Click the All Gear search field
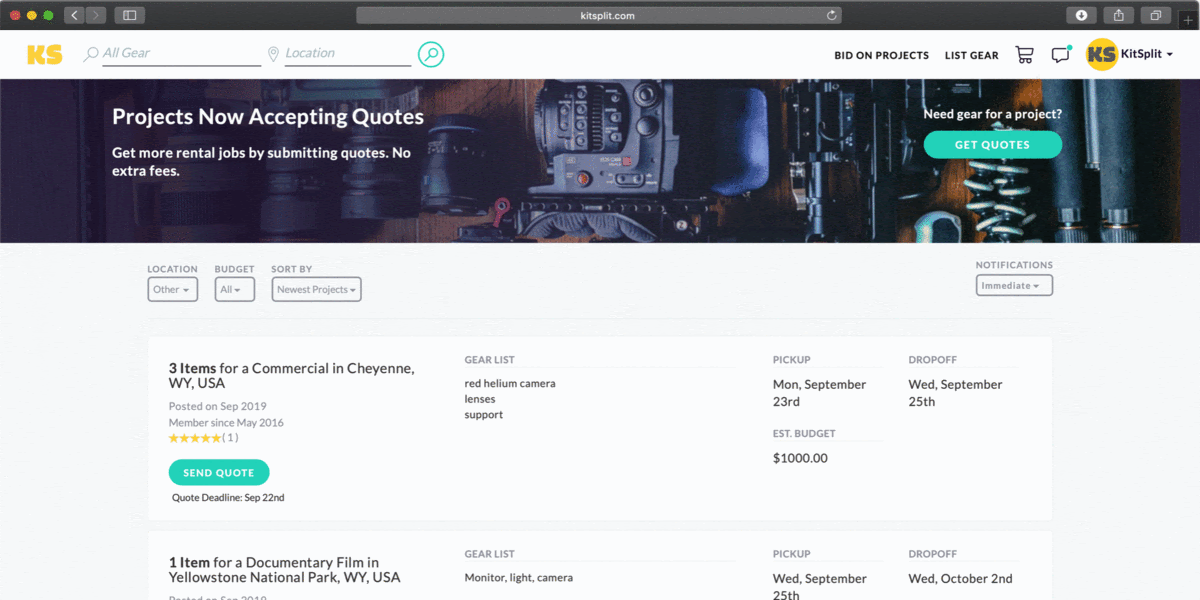The image size is (1200, 600). pos(180,53)
